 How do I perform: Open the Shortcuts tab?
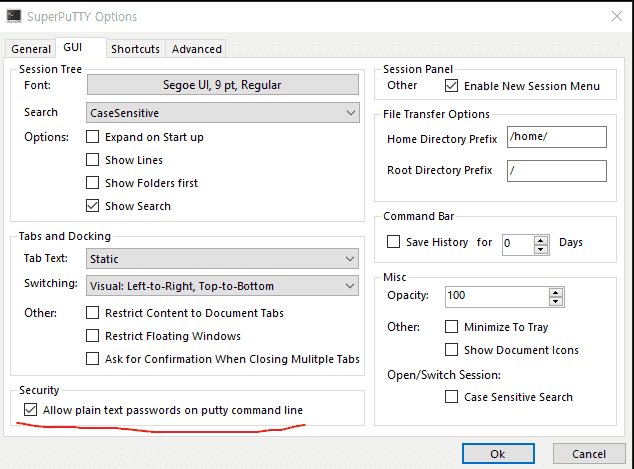coord(134,49)
